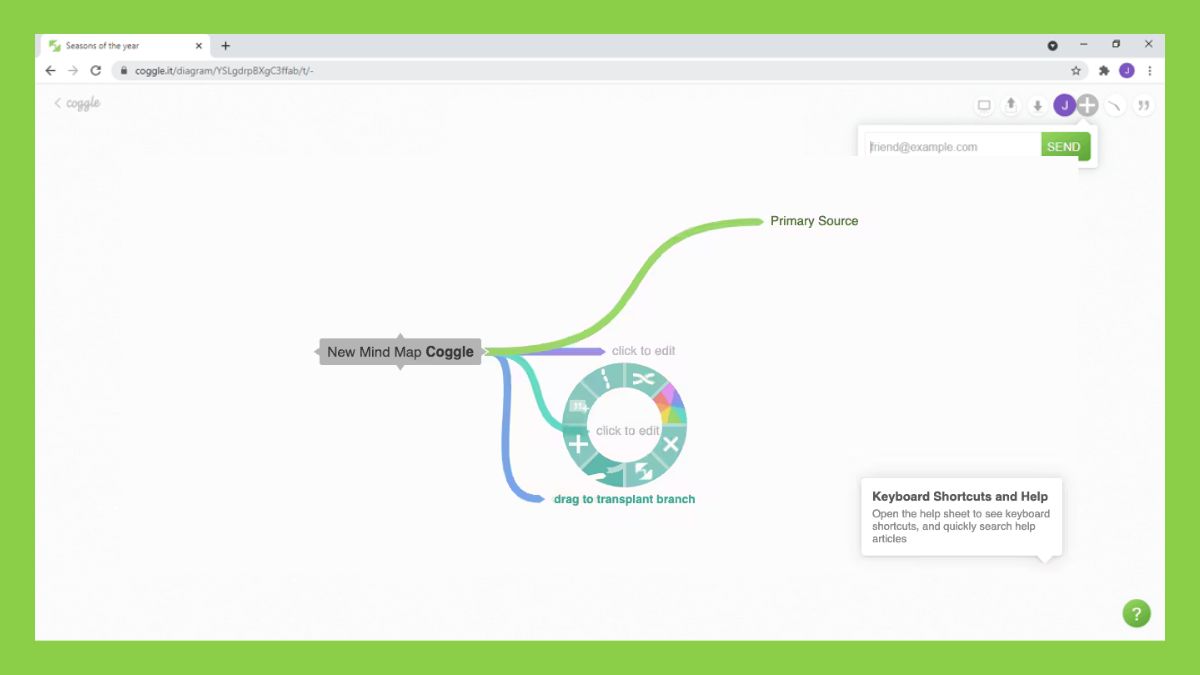
Task: Select the Primary Source branch label
Action: [x=814, y=221]
